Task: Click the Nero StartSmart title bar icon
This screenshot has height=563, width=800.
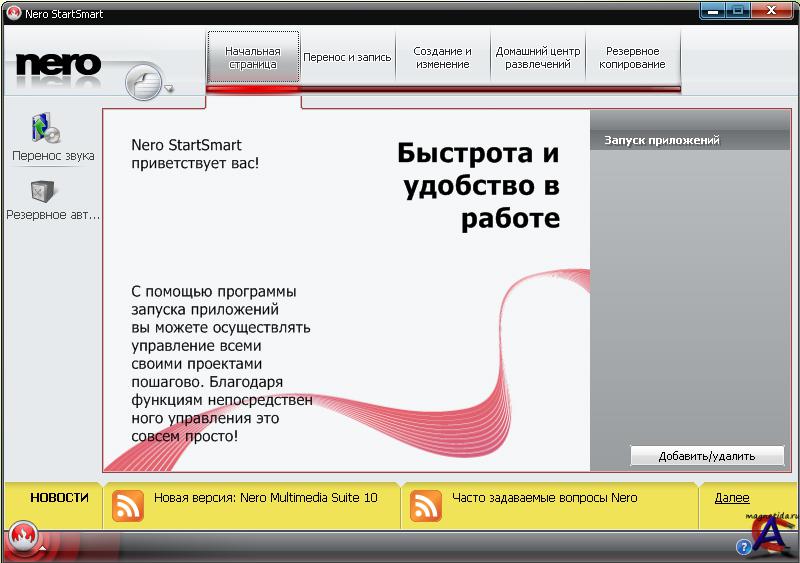Action: point(13,13)
